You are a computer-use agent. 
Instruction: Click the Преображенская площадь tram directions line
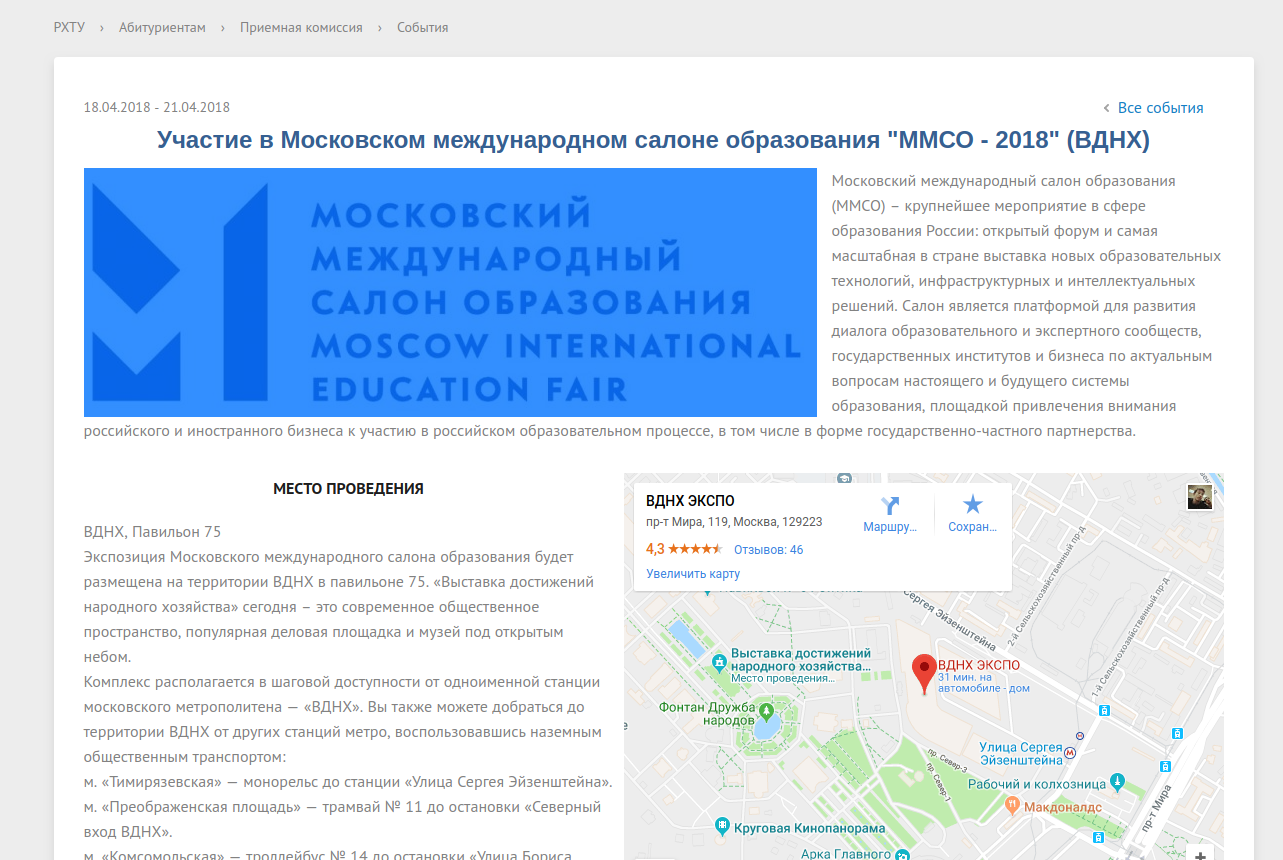[x=342, y=819]
